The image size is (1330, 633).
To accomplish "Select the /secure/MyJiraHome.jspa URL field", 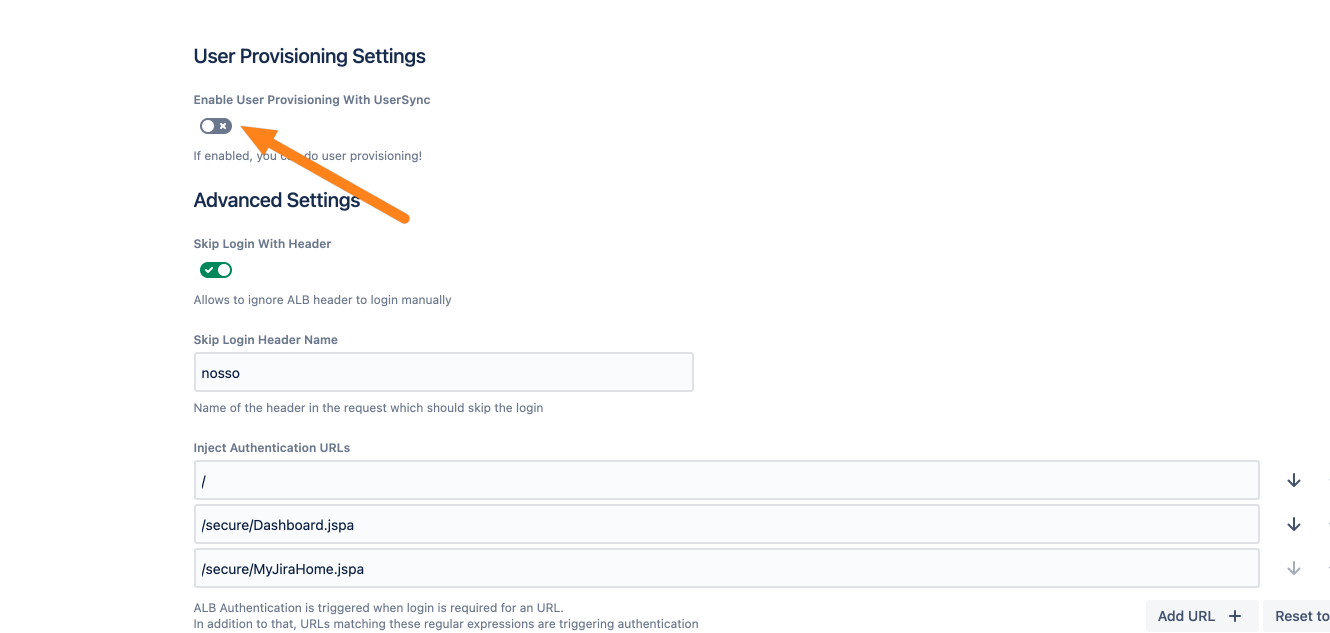I will click(726, 568).
